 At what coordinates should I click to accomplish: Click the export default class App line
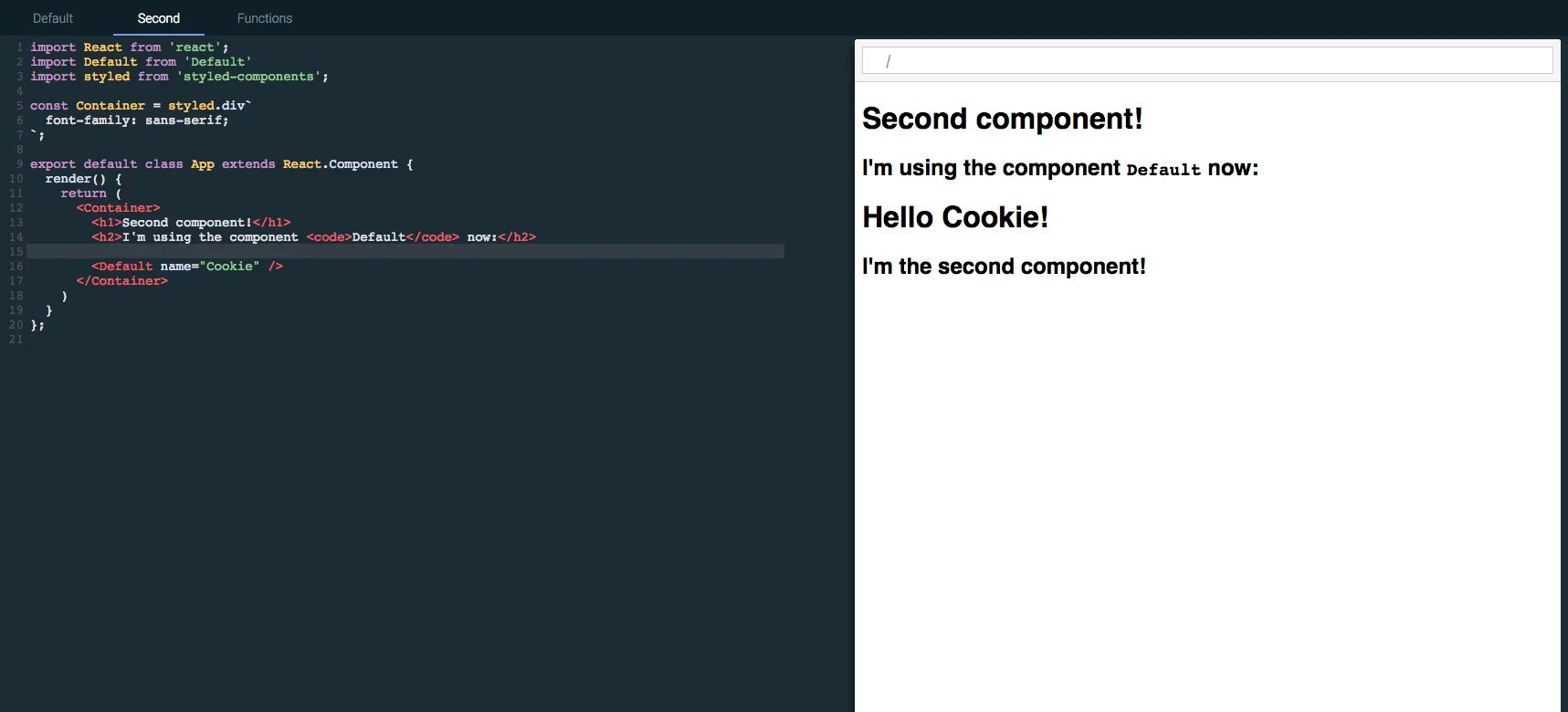(x=221, y=164)
